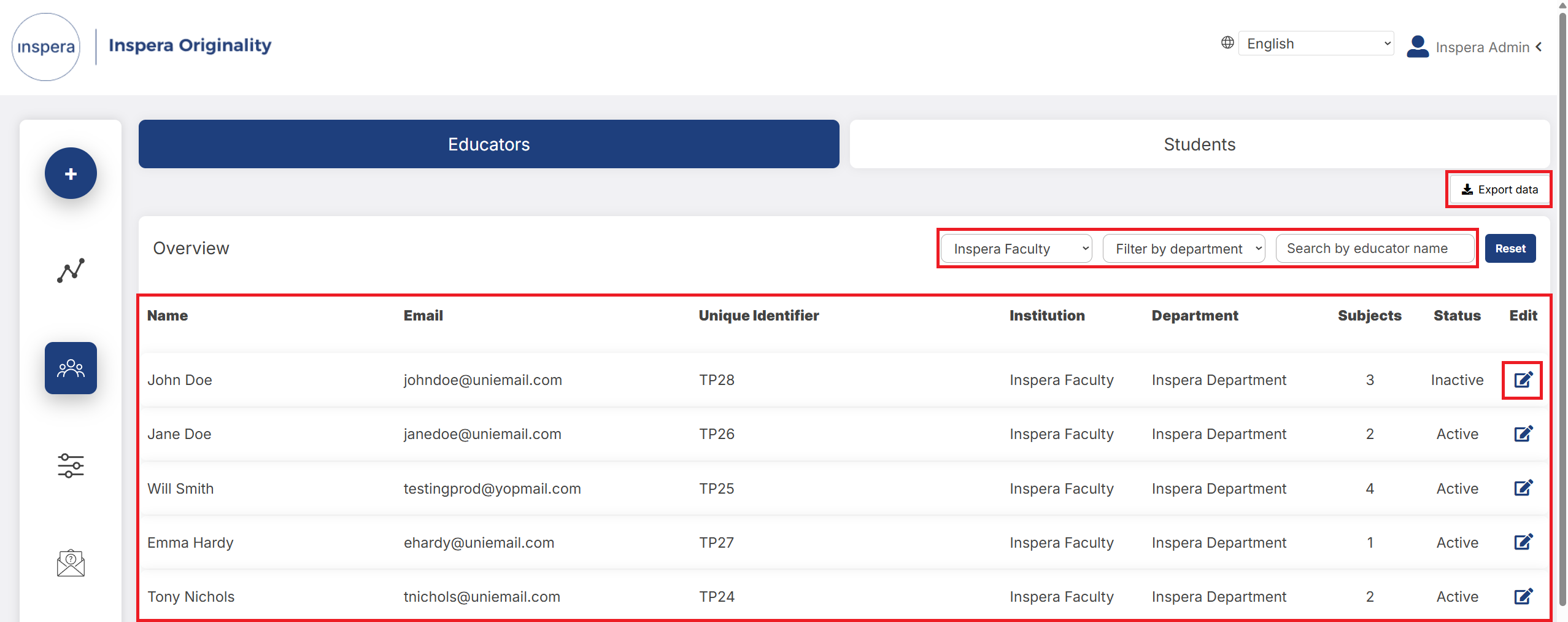Click the Name column header

pos(168,316)
